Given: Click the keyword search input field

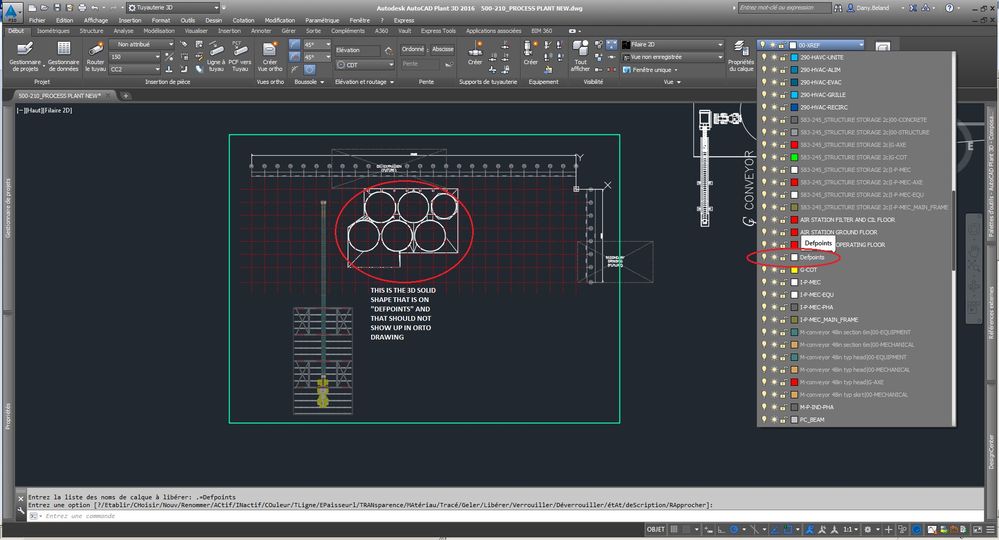Looking at the screenshot, I should click(x=784, y=8).
